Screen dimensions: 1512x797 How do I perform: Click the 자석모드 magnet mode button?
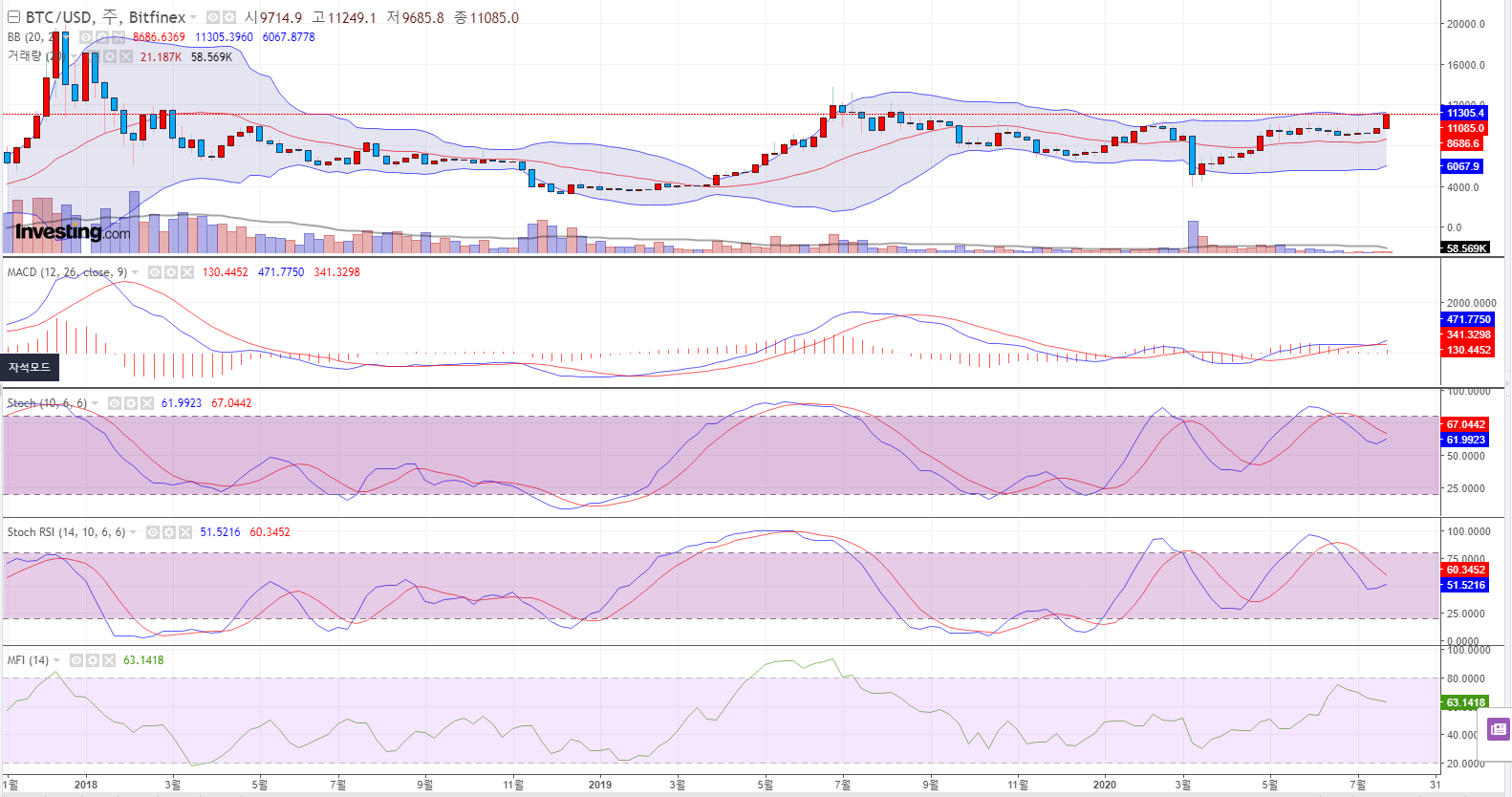pyautogui.click(x=30, y=367)
